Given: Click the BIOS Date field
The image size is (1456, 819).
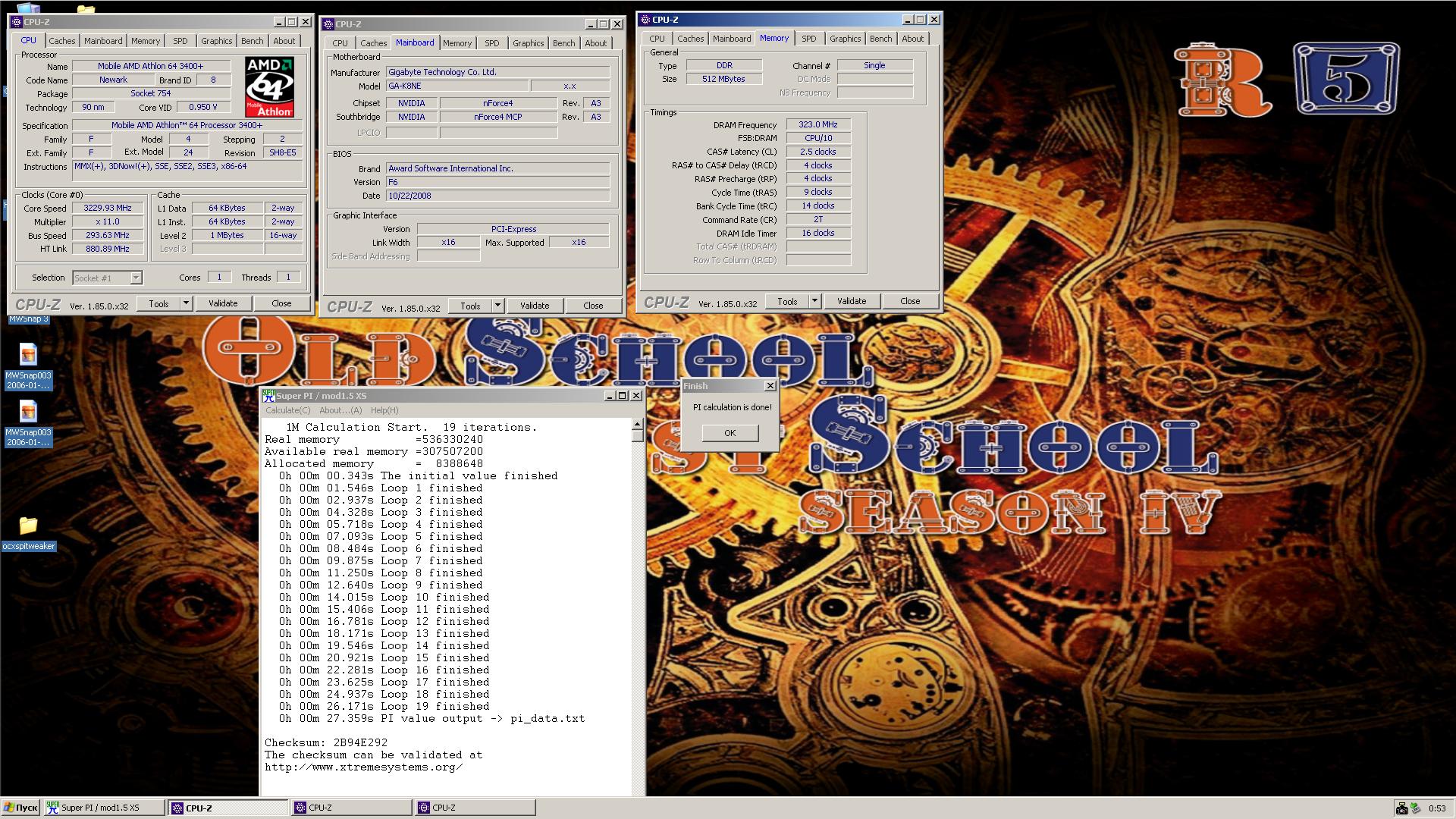Looking at the screenshot, I should pos(497,196).
